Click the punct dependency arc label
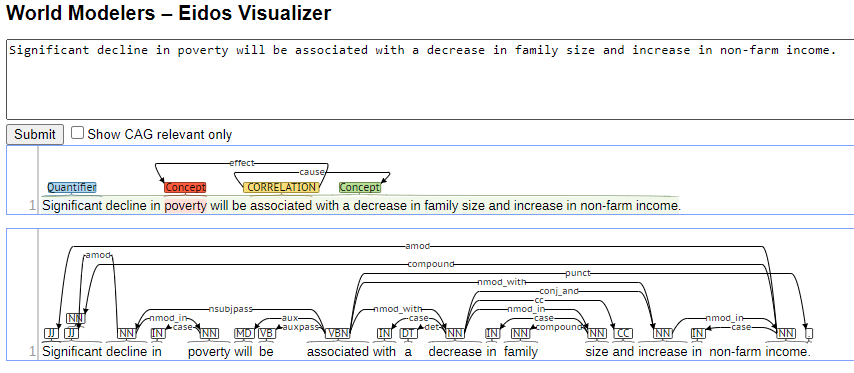The height and width of the screenshot is (373, 854). (577, 273)
